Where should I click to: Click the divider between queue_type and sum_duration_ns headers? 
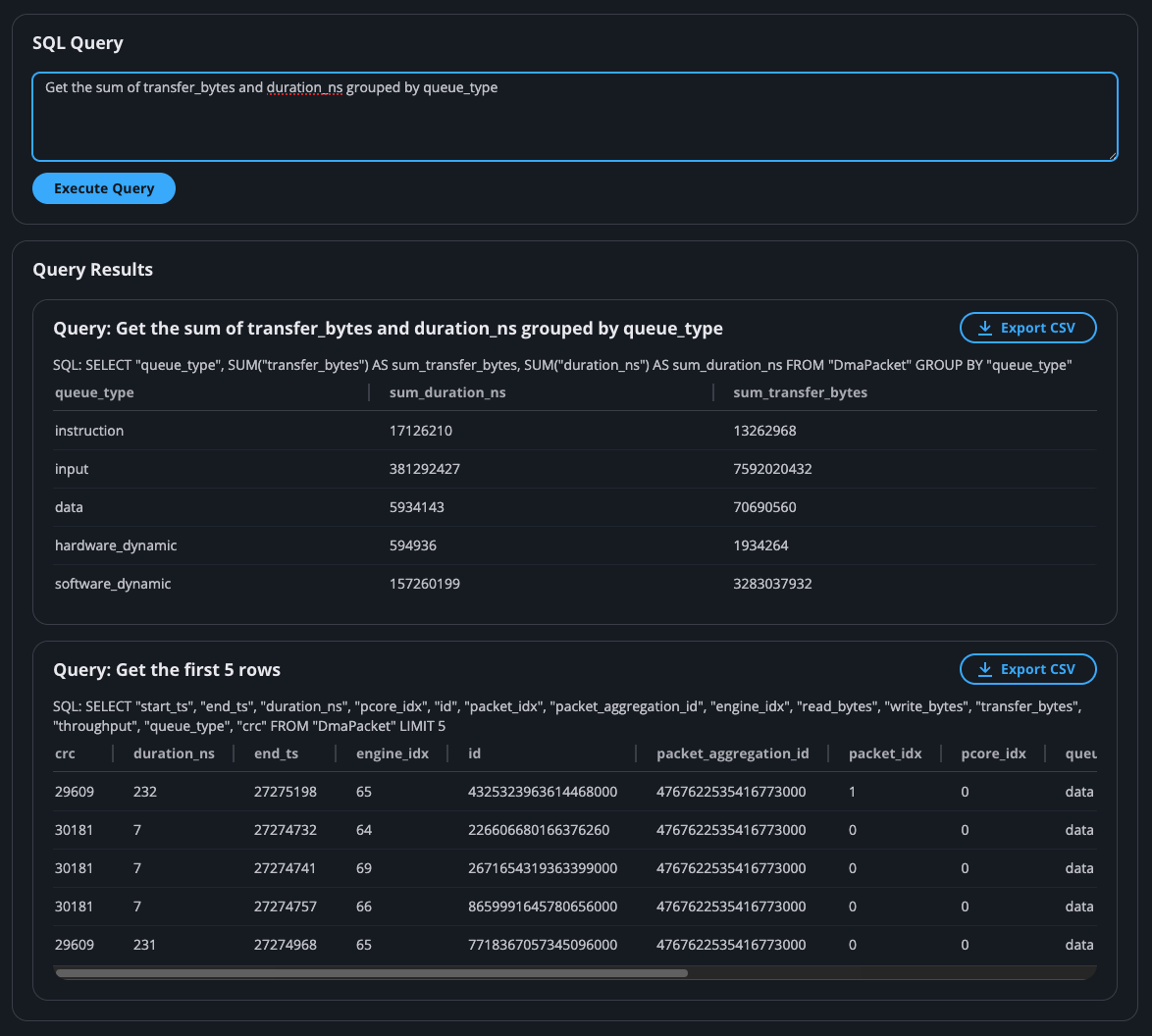point(369,392)
